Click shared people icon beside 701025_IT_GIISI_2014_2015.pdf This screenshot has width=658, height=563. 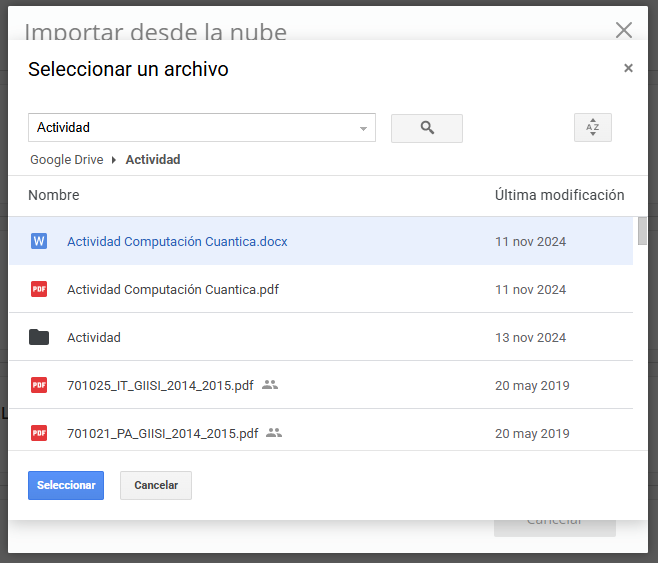click(269, 385)
